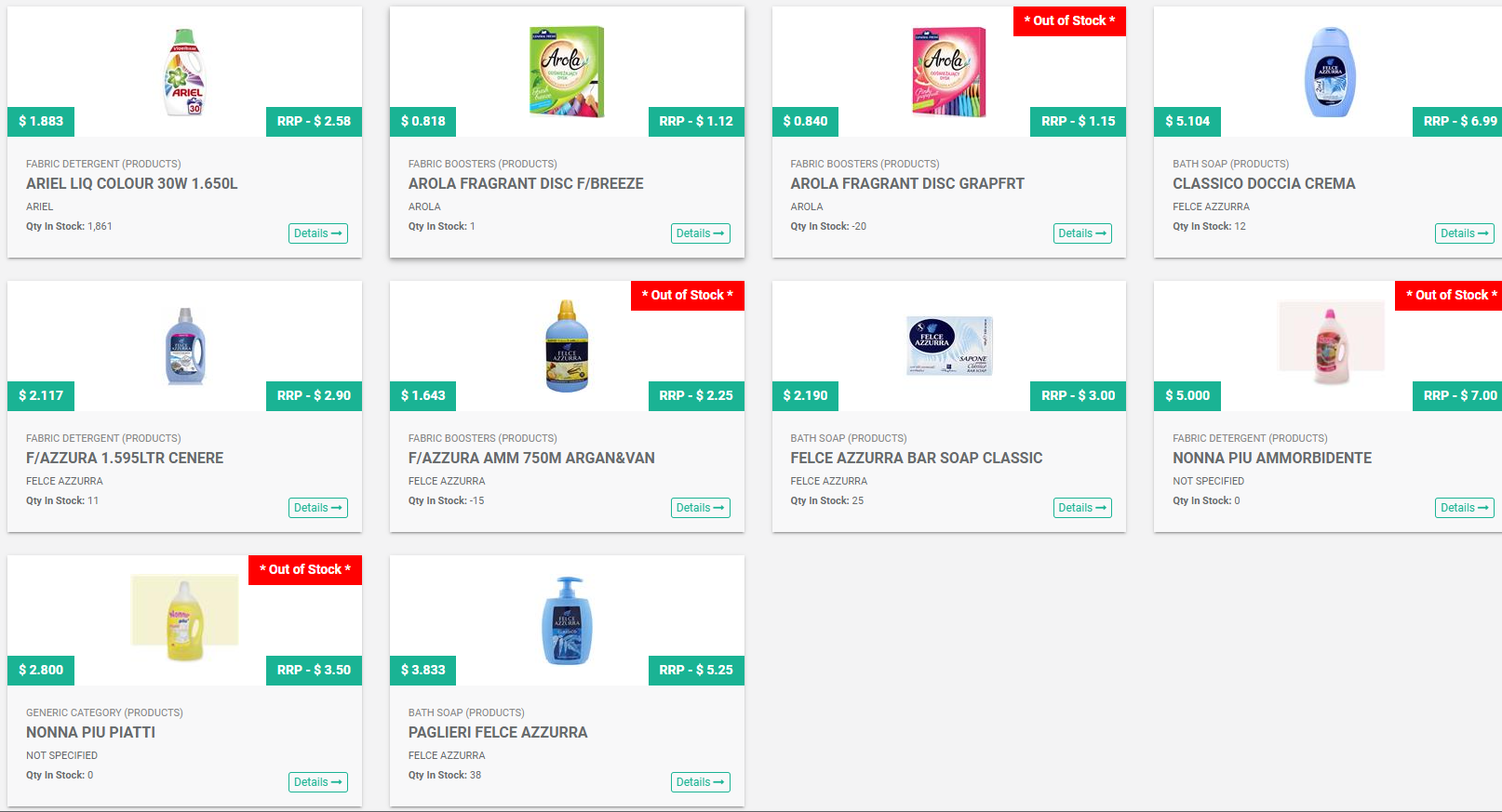Click Details for ARIEL LIQ COLOUR 30W

[x=317, y=233]
